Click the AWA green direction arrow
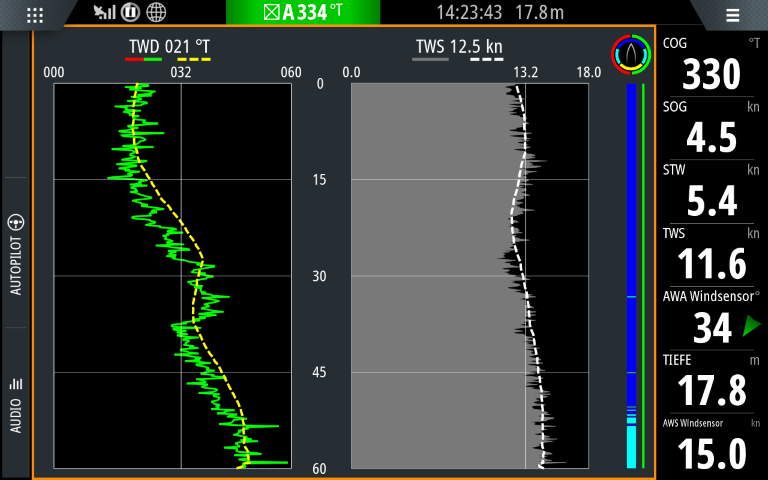The height and width of the screenshot is (480, 768). click(751, 325)
